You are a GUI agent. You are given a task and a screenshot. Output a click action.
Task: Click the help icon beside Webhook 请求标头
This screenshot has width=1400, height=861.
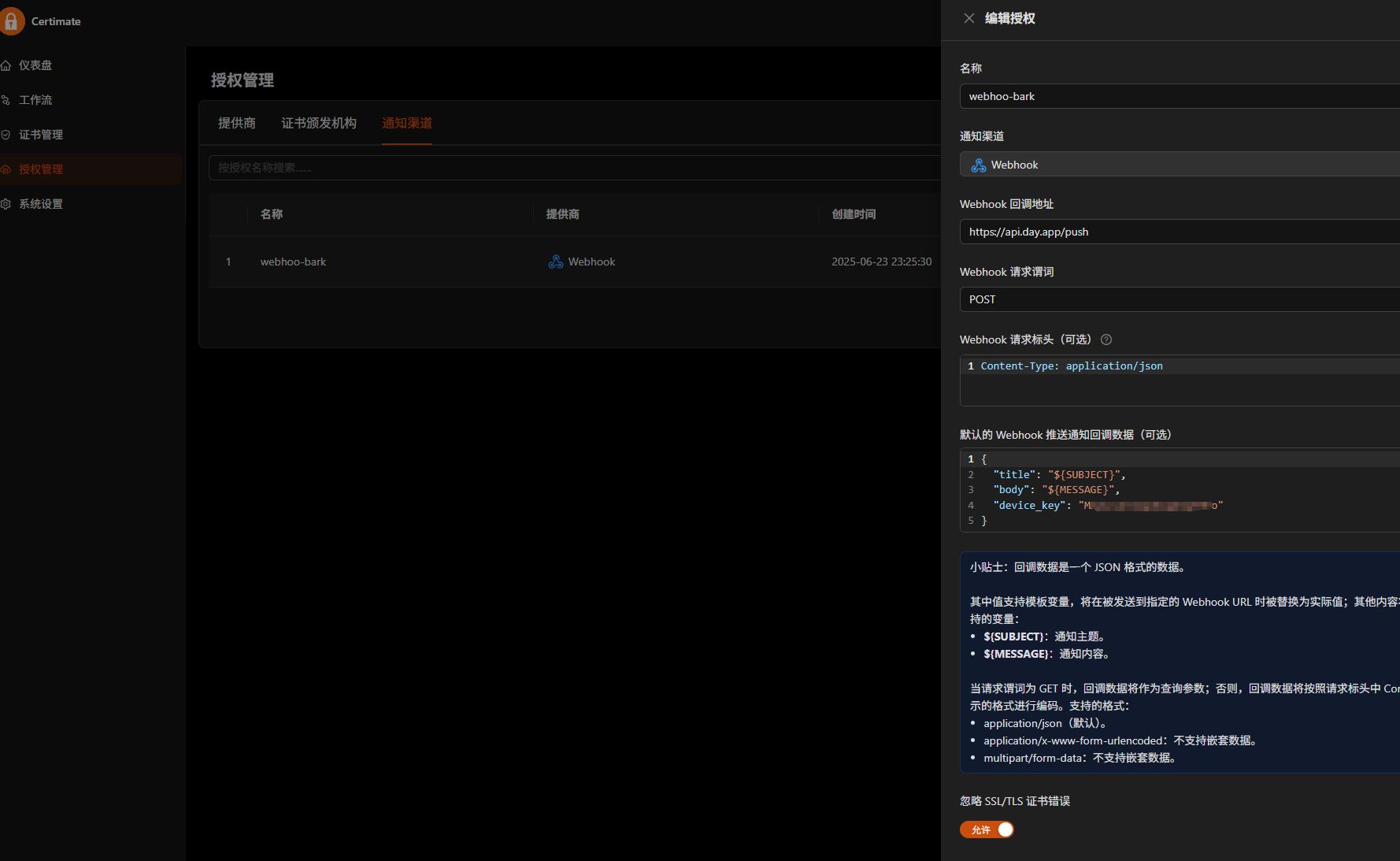[x=1106, y=340]
